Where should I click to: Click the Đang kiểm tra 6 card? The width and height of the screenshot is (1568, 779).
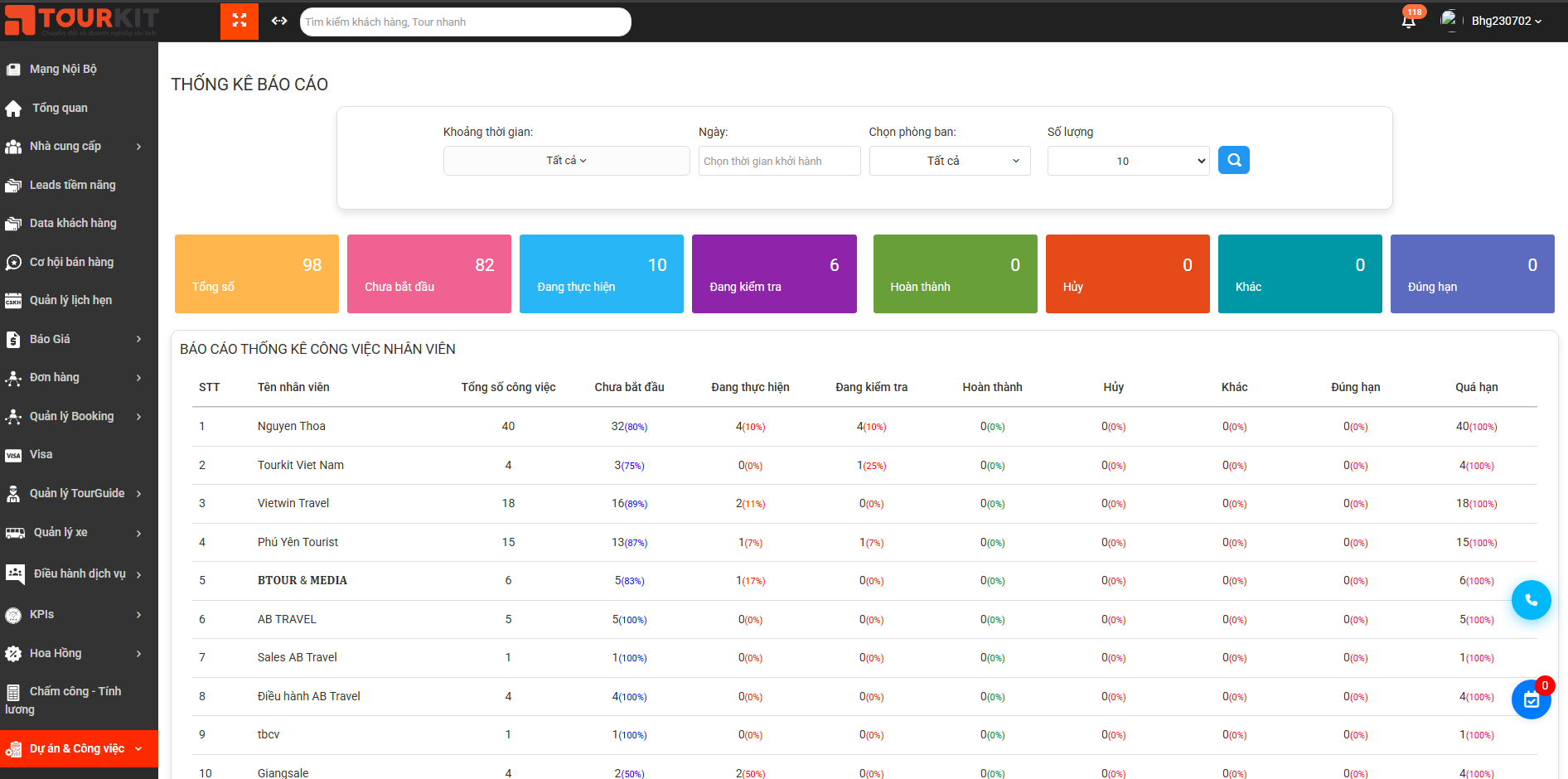774,273
